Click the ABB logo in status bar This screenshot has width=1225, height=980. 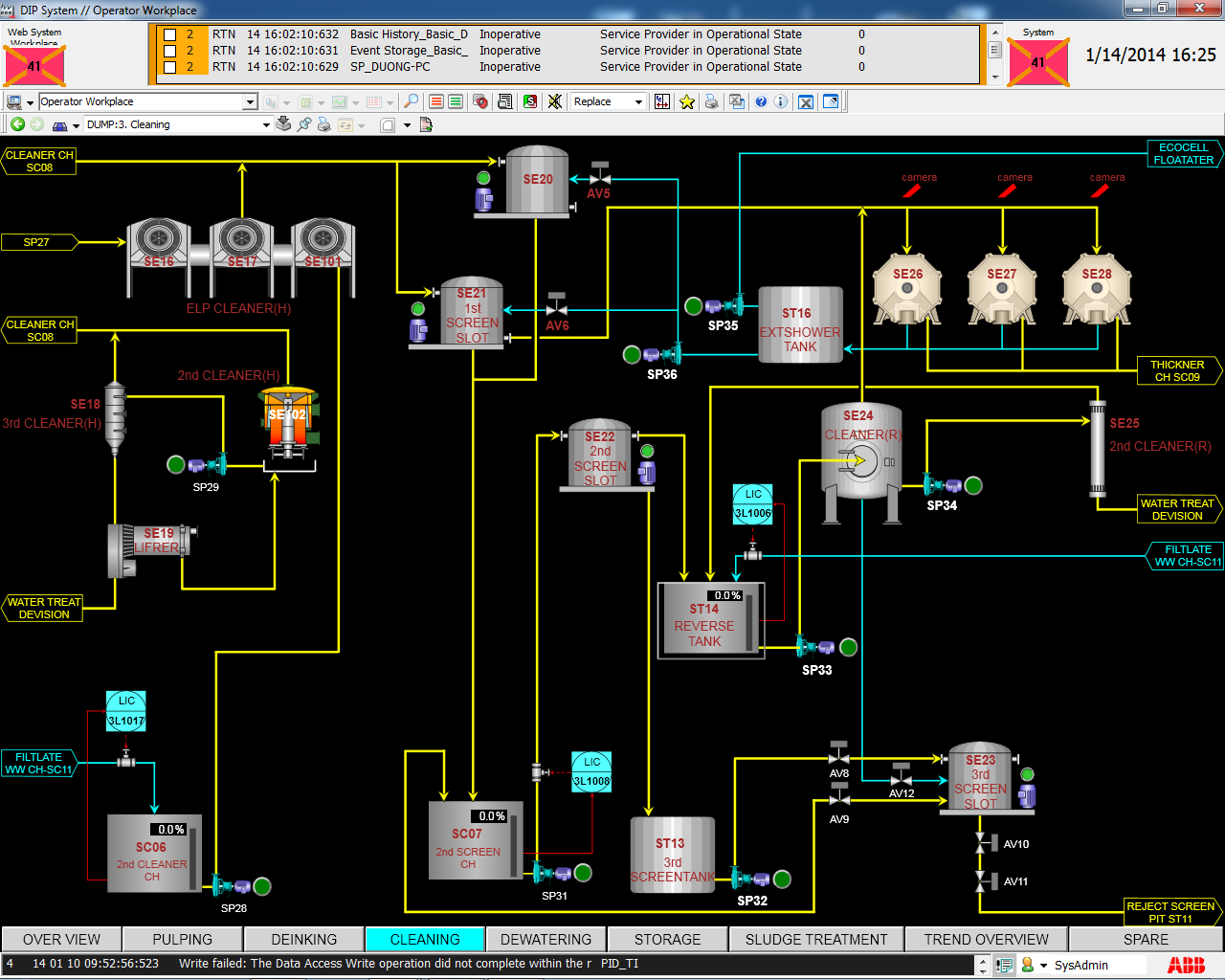pyautogui.click(x=1186, y=965)
